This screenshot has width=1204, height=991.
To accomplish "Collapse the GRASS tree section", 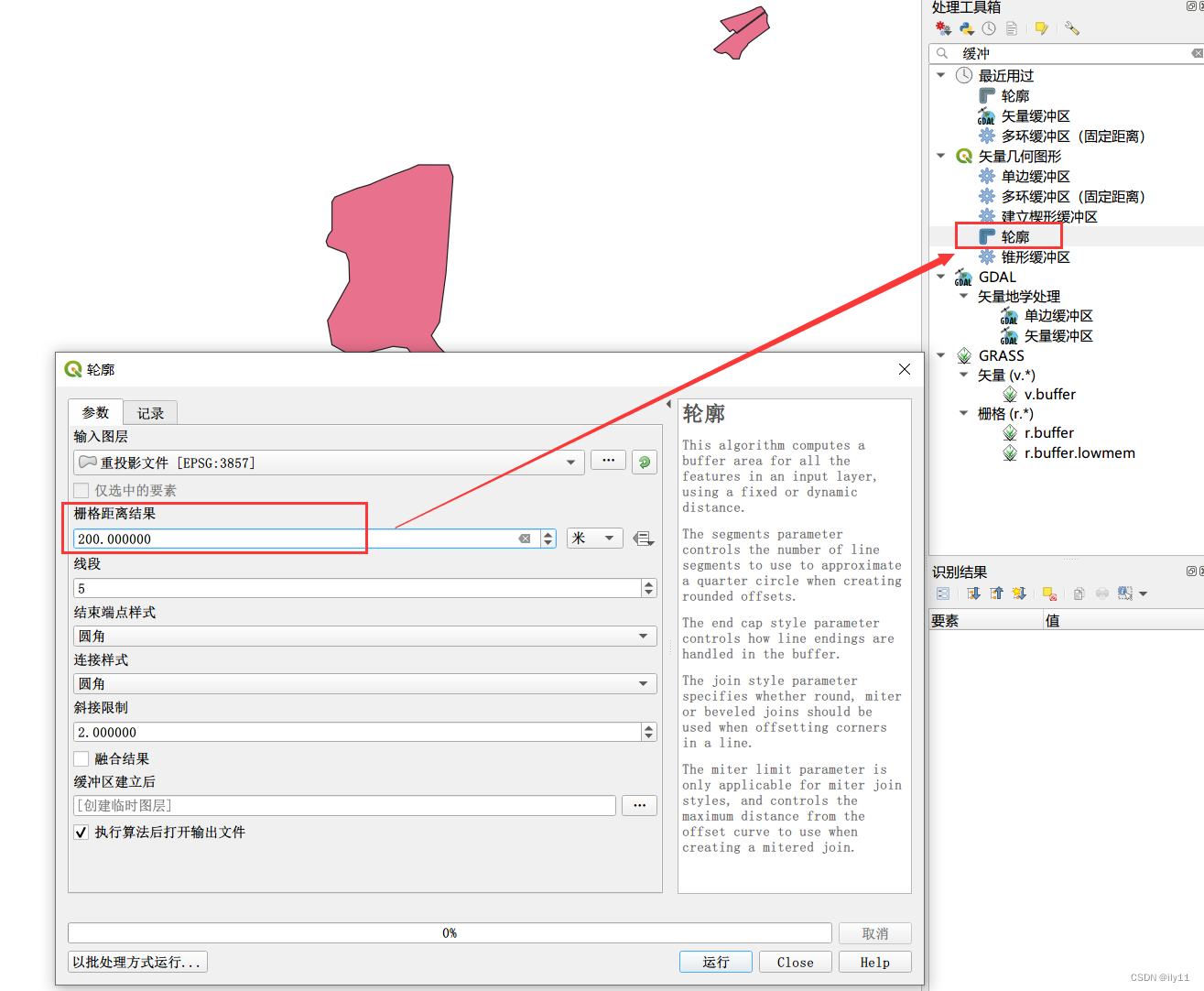I will coord(941,355).
